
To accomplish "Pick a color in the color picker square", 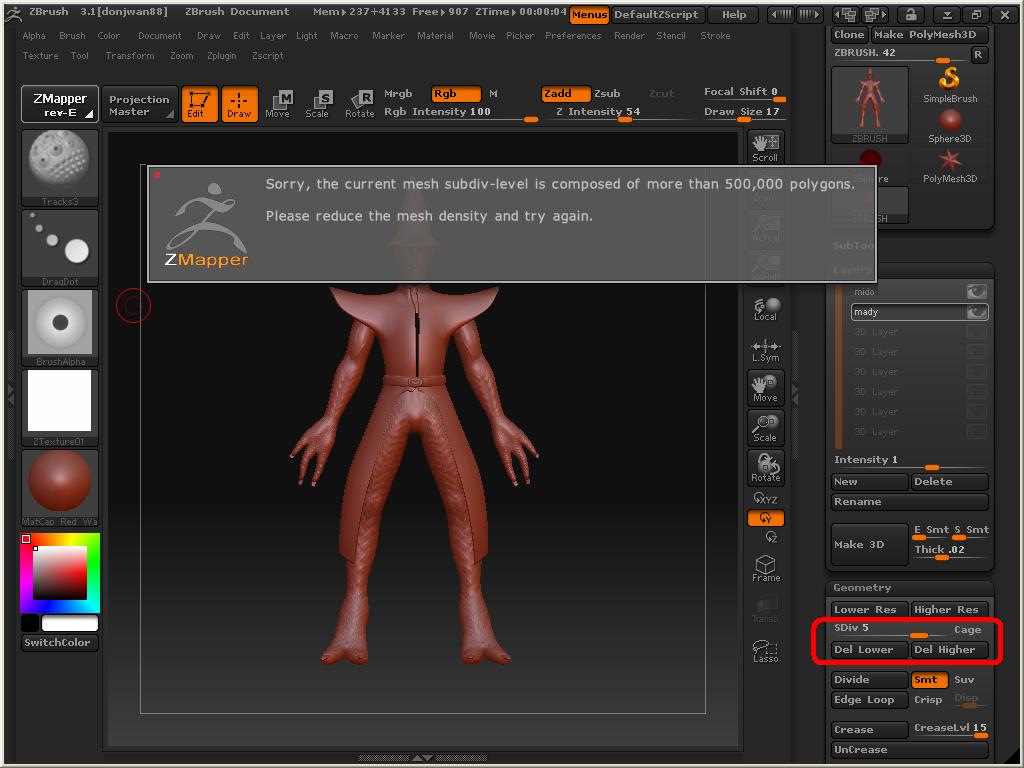I will [x=60, y=573].
